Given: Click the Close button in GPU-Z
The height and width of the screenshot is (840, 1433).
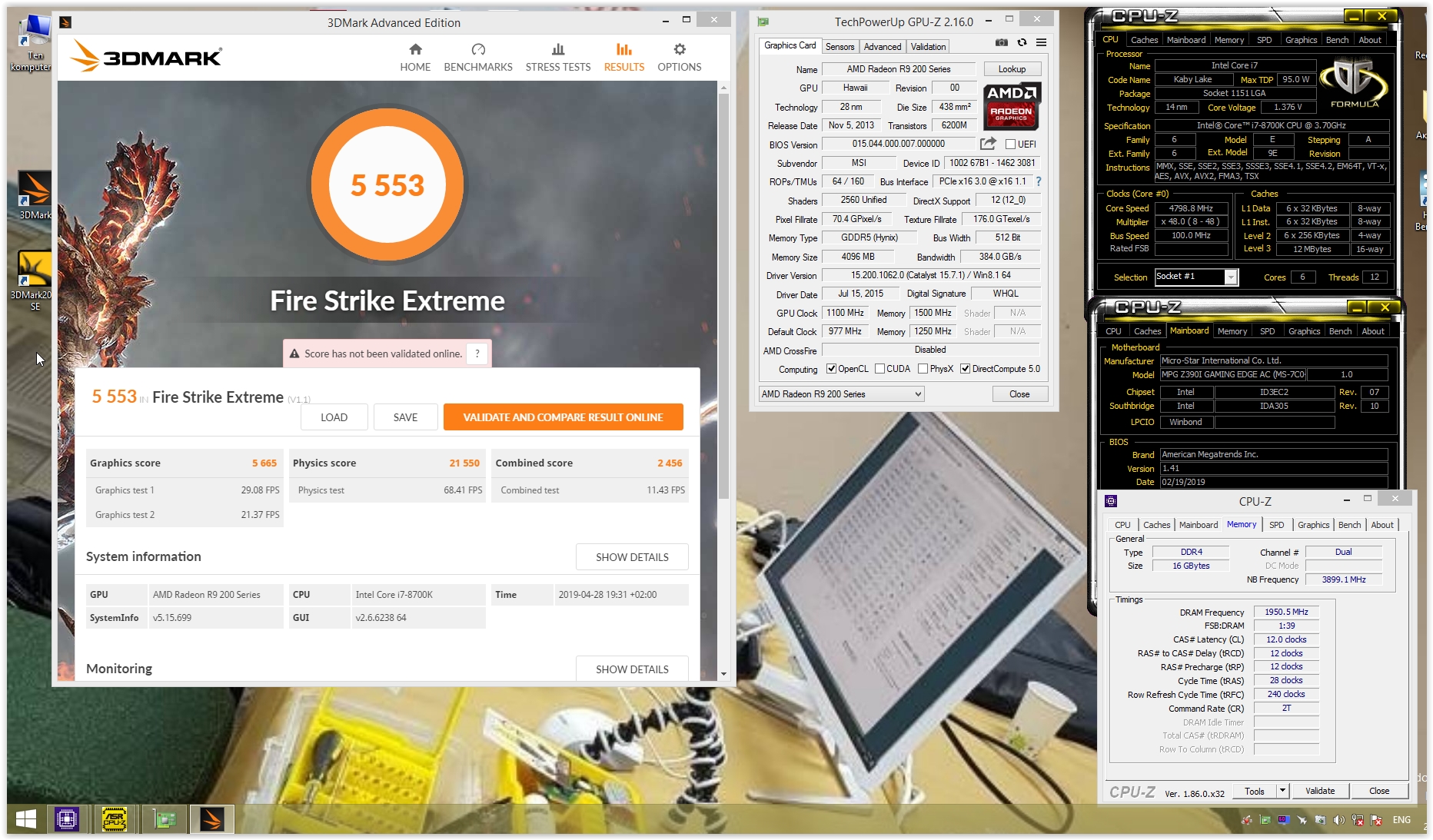Looking at the screenshot, I should click(x=1019, y=394).
